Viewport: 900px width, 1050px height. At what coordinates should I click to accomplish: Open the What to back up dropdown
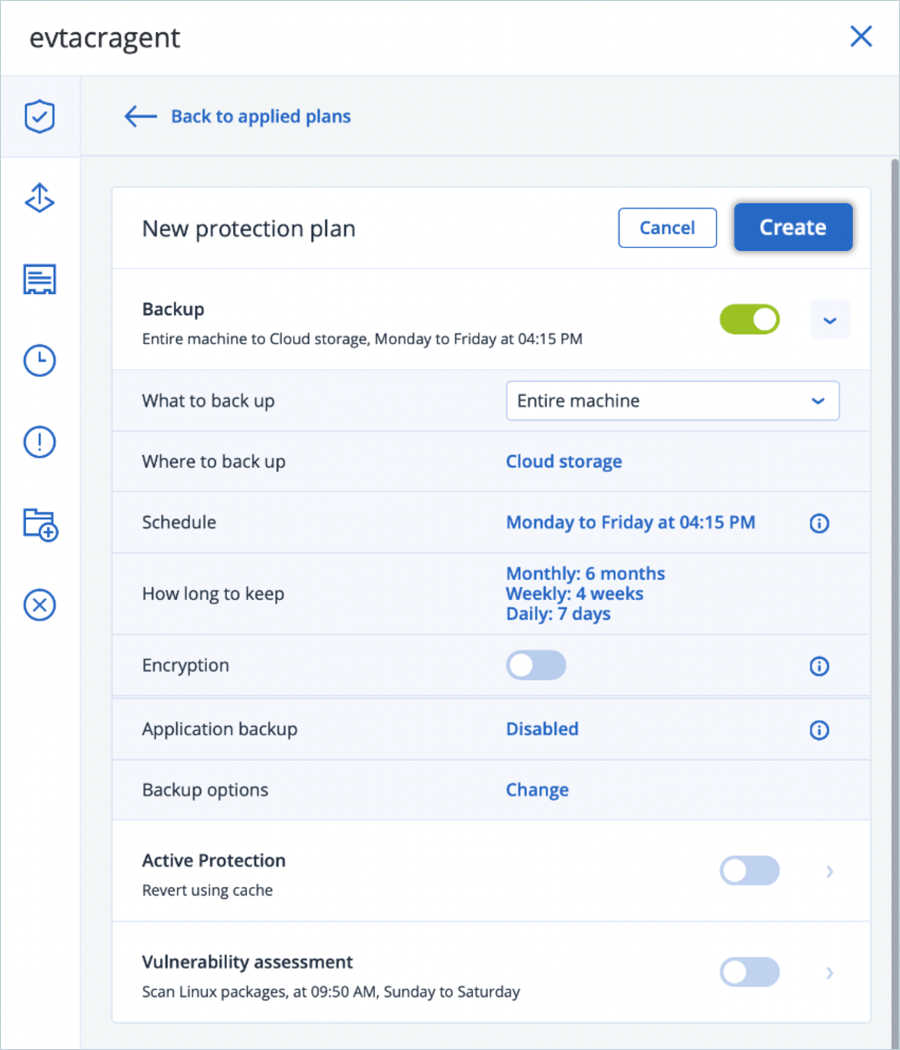point(672,401)
